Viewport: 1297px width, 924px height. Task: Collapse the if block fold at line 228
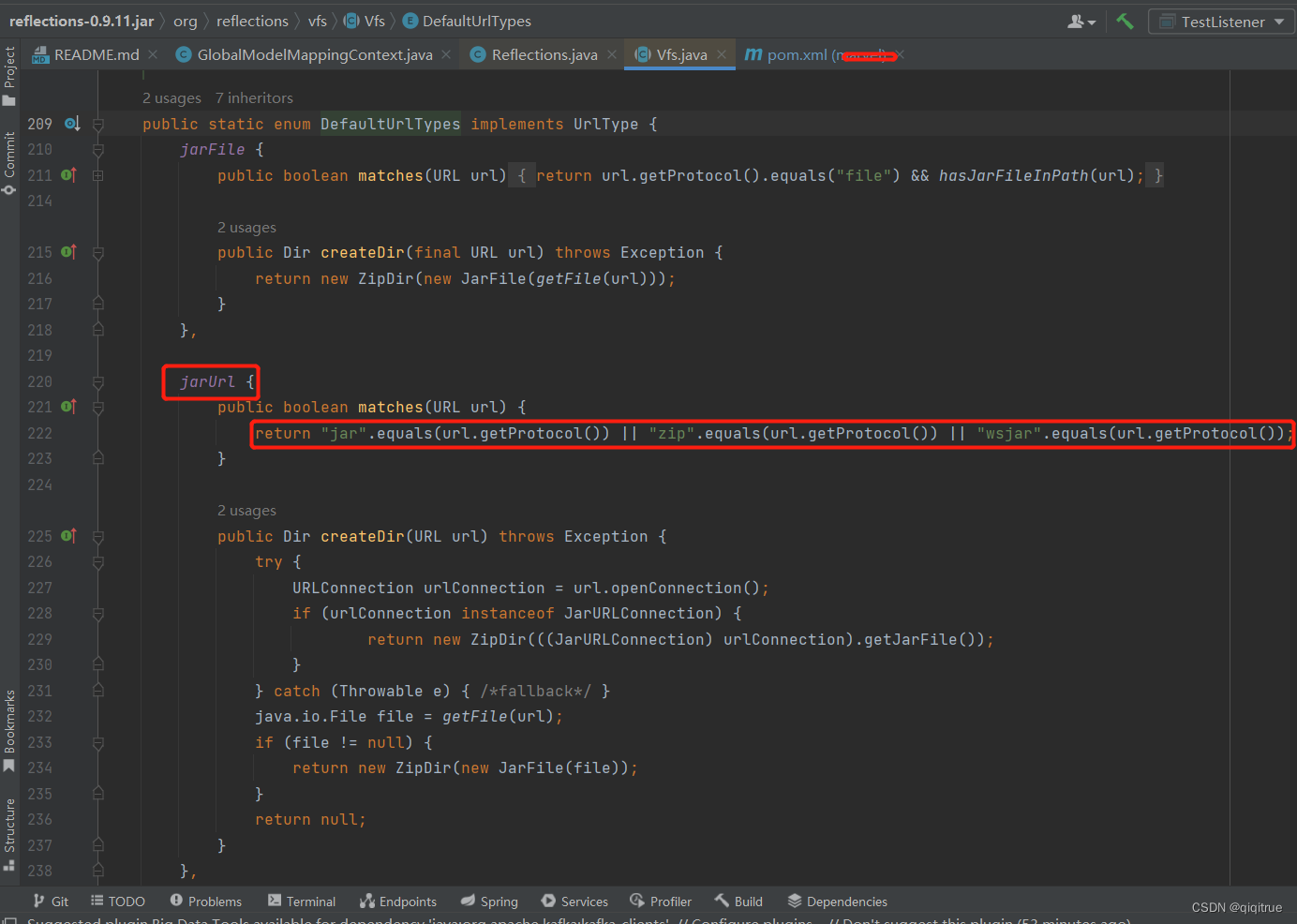tap(98, 614)
